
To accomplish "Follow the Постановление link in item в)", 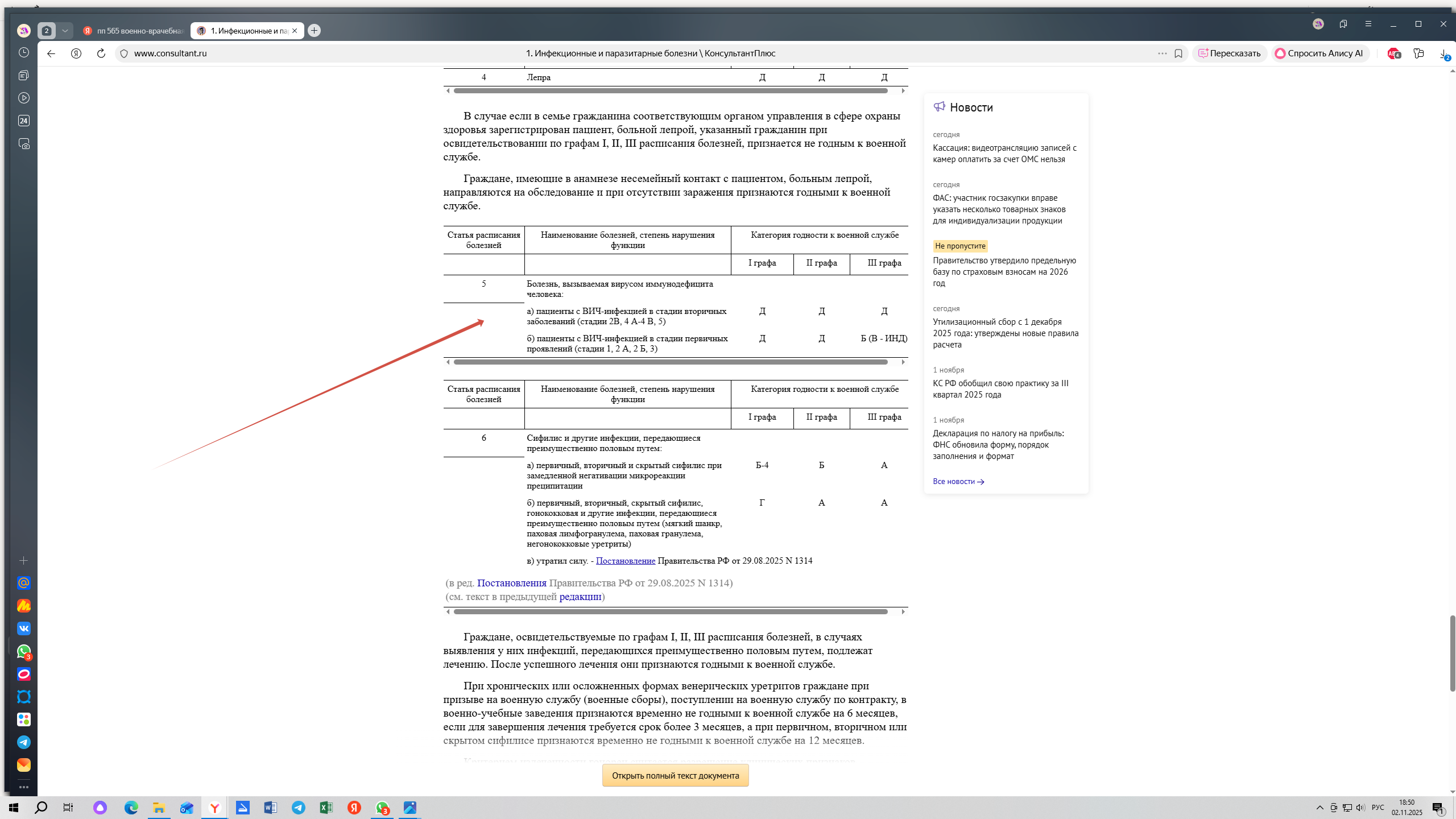I will [x=626, y=561].
